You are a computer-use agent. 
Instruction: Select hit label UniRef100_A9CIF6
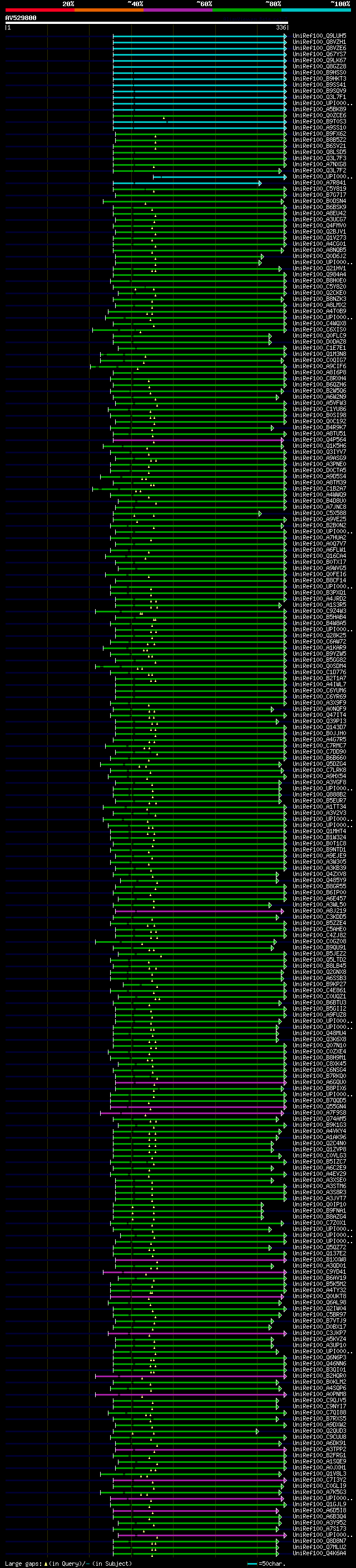tap(319, 367)
